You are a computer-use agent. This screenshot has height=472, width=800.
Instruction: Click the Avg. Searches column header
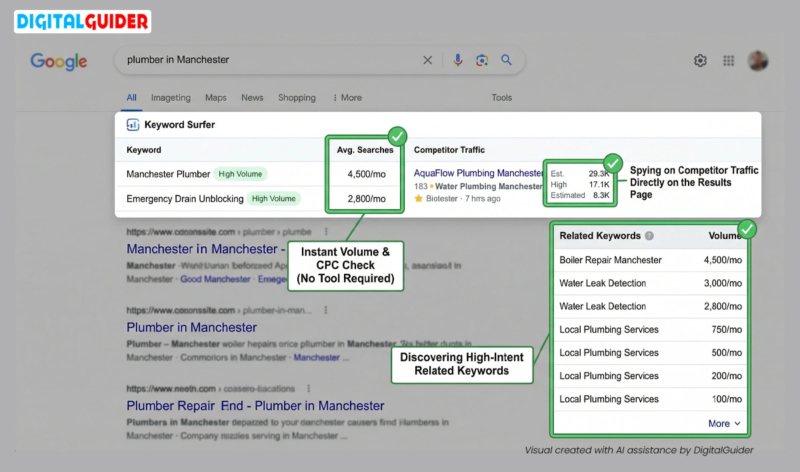[x=365, y=150]
